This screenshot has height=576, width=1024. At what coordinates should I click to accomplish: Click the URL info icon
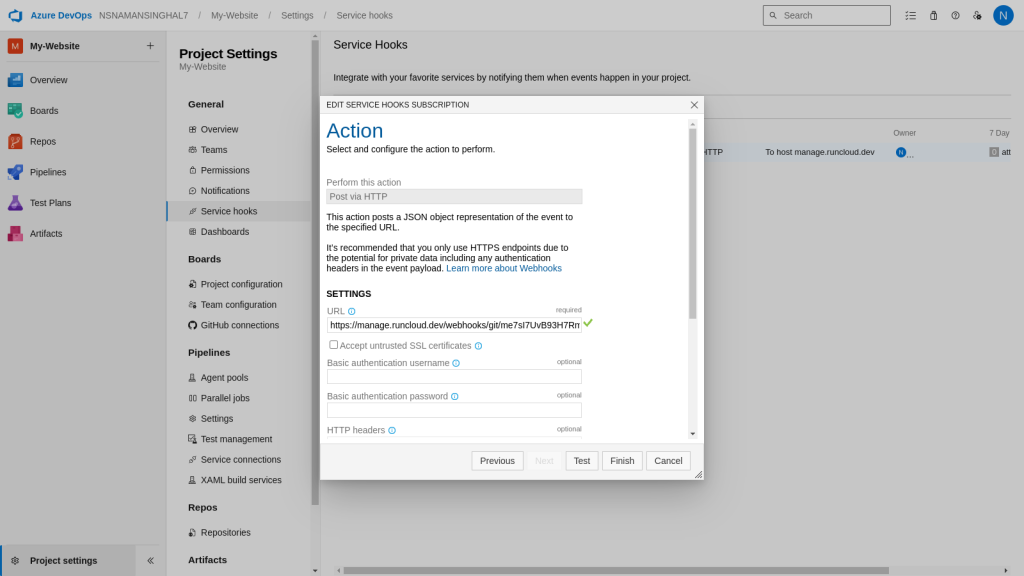coord(351,312)
